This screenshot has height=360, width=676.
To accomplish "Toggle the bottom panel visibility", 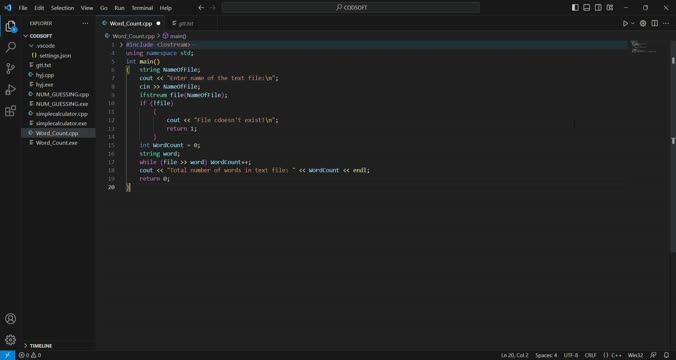I will [587, 8].
